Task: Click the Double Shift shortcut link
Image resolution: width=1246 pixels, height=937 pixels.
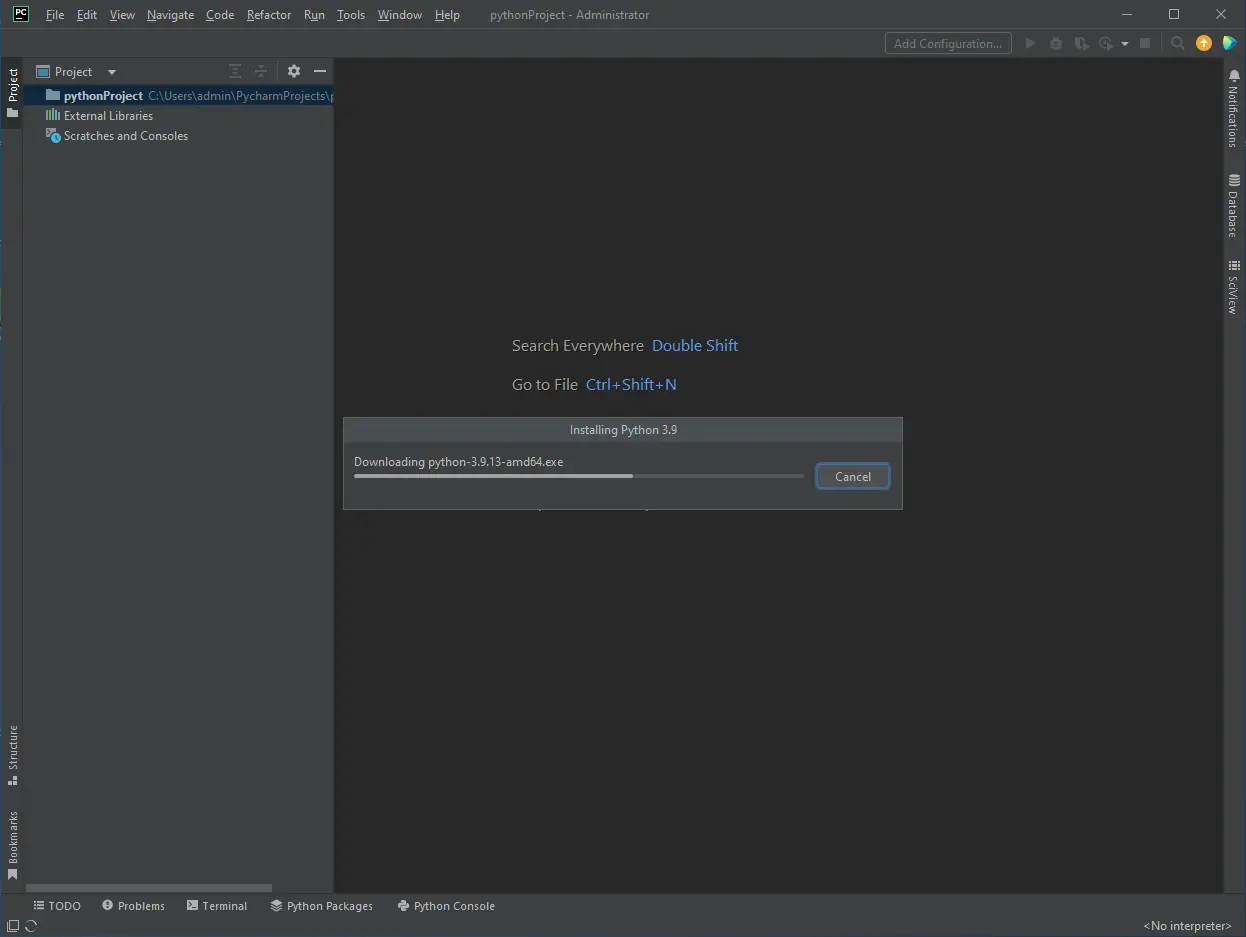Action: pyautogui.click(x=695, y=345)
